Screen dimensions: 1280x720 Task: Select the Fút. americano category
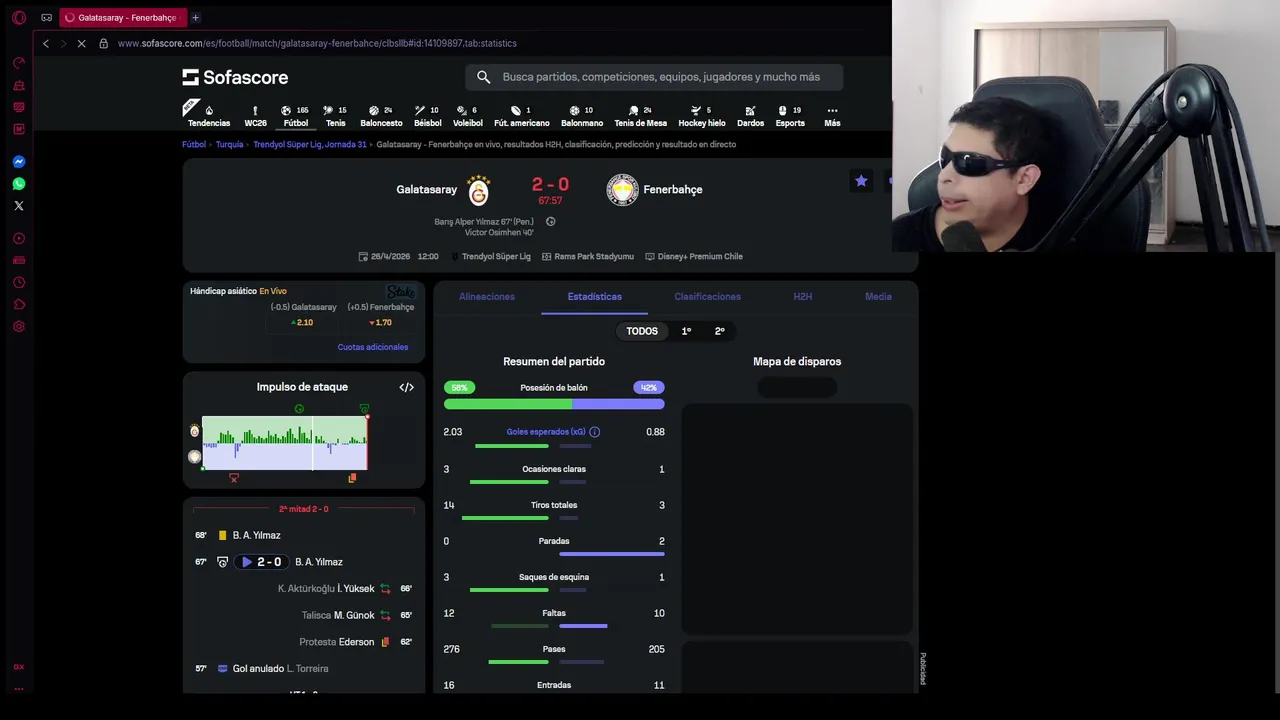pos(522,116)
